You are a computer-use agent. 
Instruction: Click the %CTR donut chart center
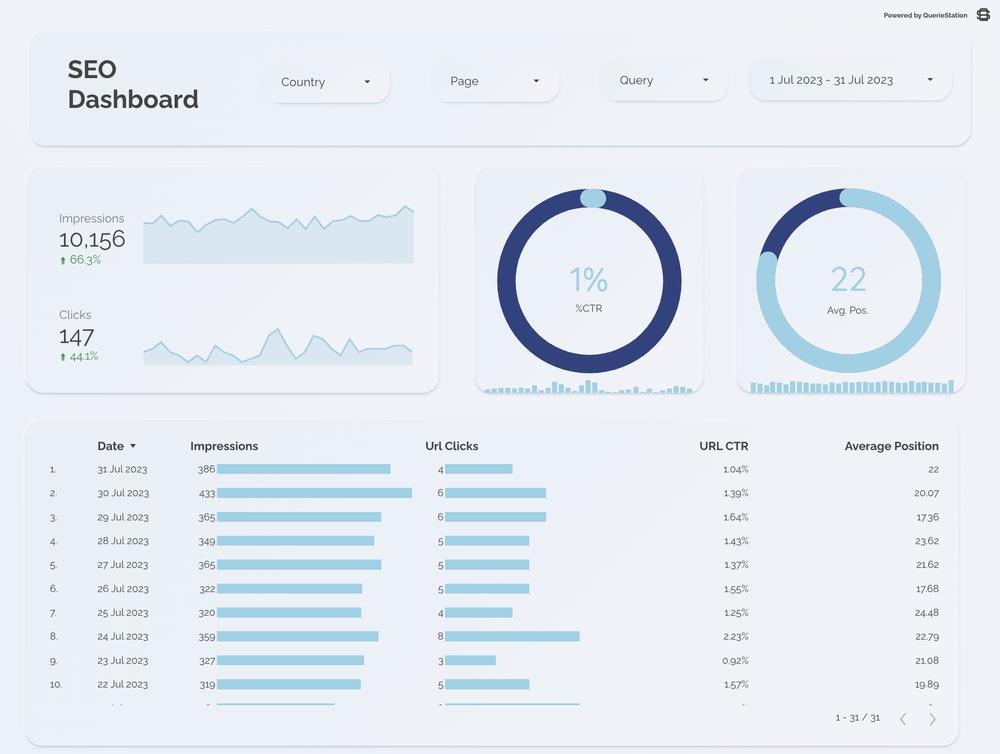pyautogui.click(x=589, y=281)
